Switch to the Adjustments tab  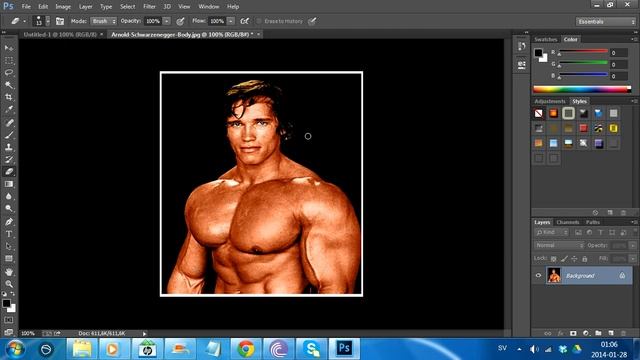(550, 101)
